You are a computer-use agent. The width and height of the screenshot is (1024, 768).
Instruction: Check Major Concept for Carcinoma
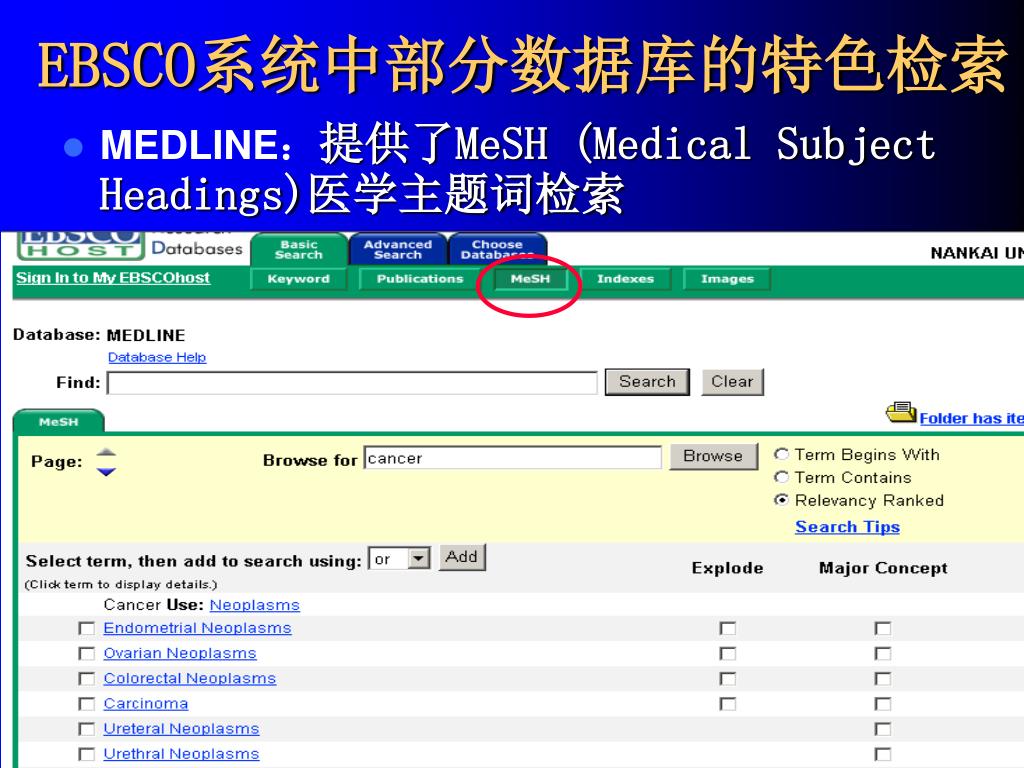point(883,704)
